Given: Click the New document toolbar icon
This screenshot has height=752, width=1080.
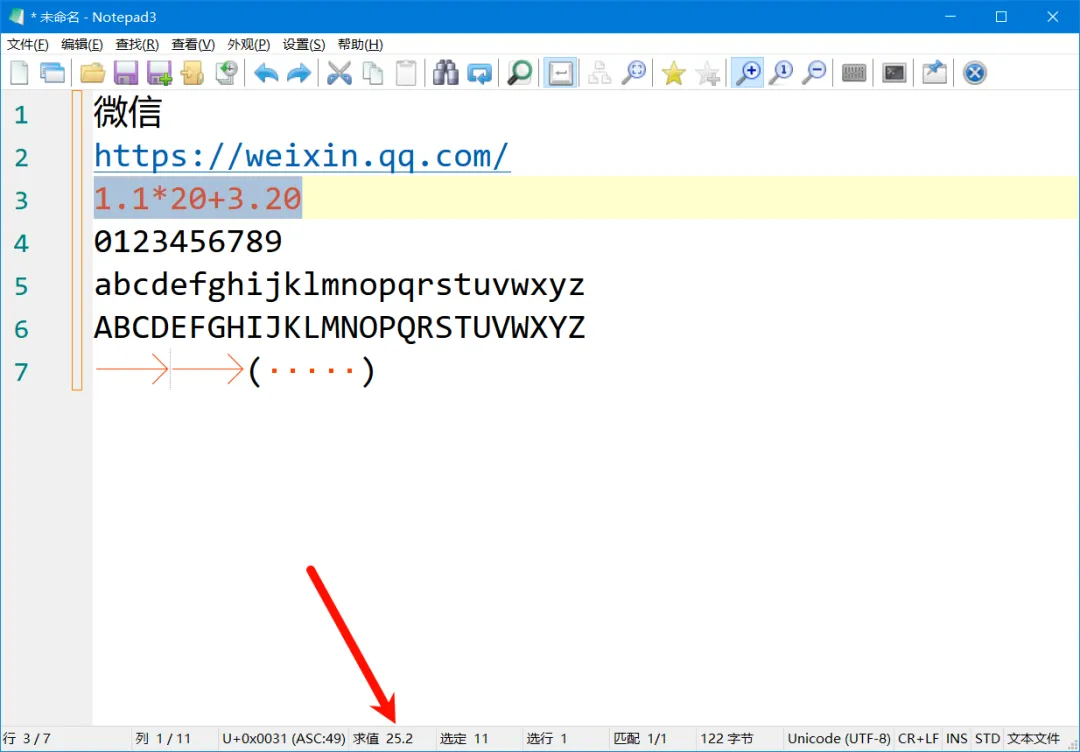Looking at the screenshot, I should point(19,73).
